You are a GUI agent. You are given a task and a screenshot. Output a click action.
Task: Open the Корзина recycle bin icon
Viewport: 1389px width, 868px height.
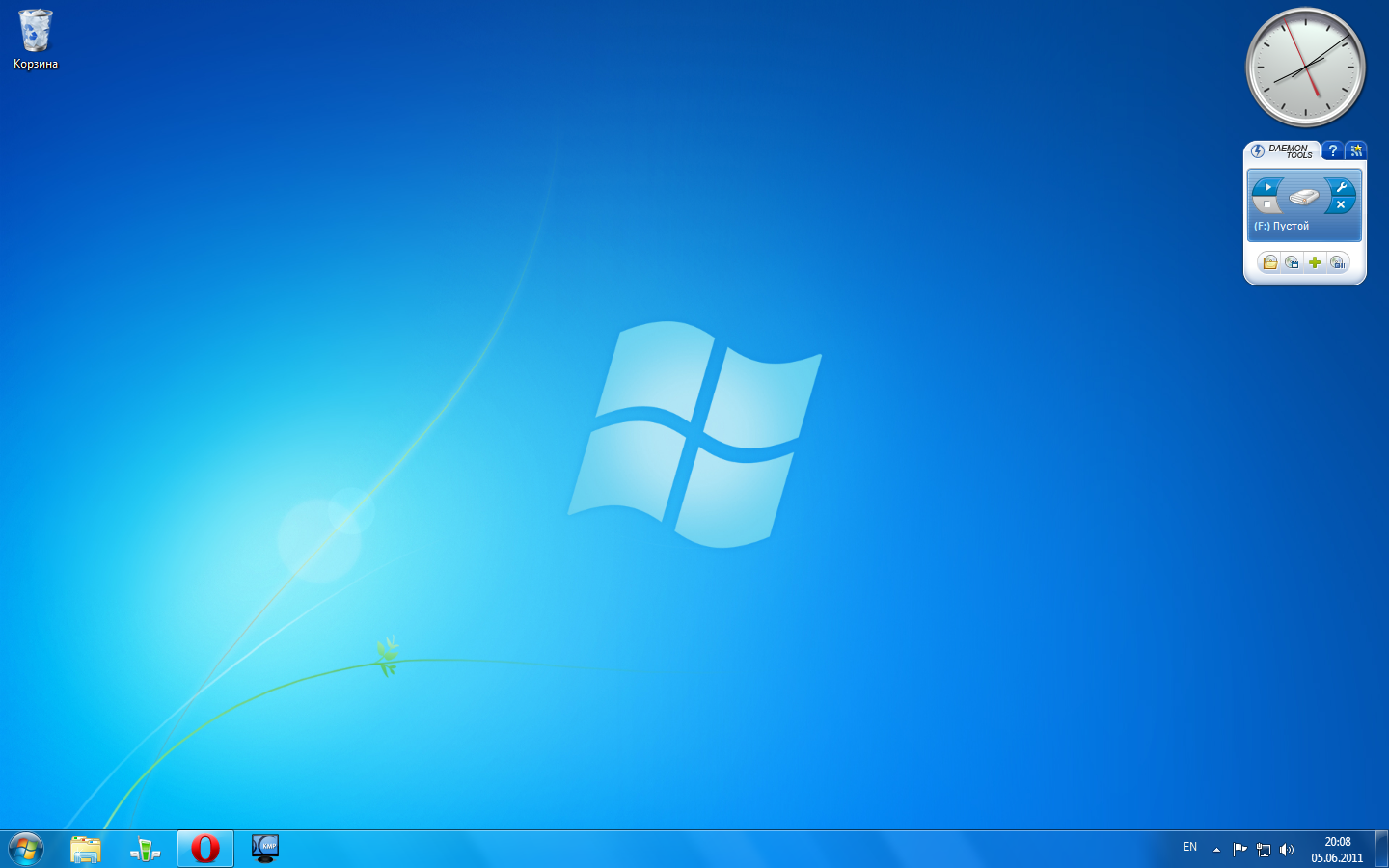36,40
